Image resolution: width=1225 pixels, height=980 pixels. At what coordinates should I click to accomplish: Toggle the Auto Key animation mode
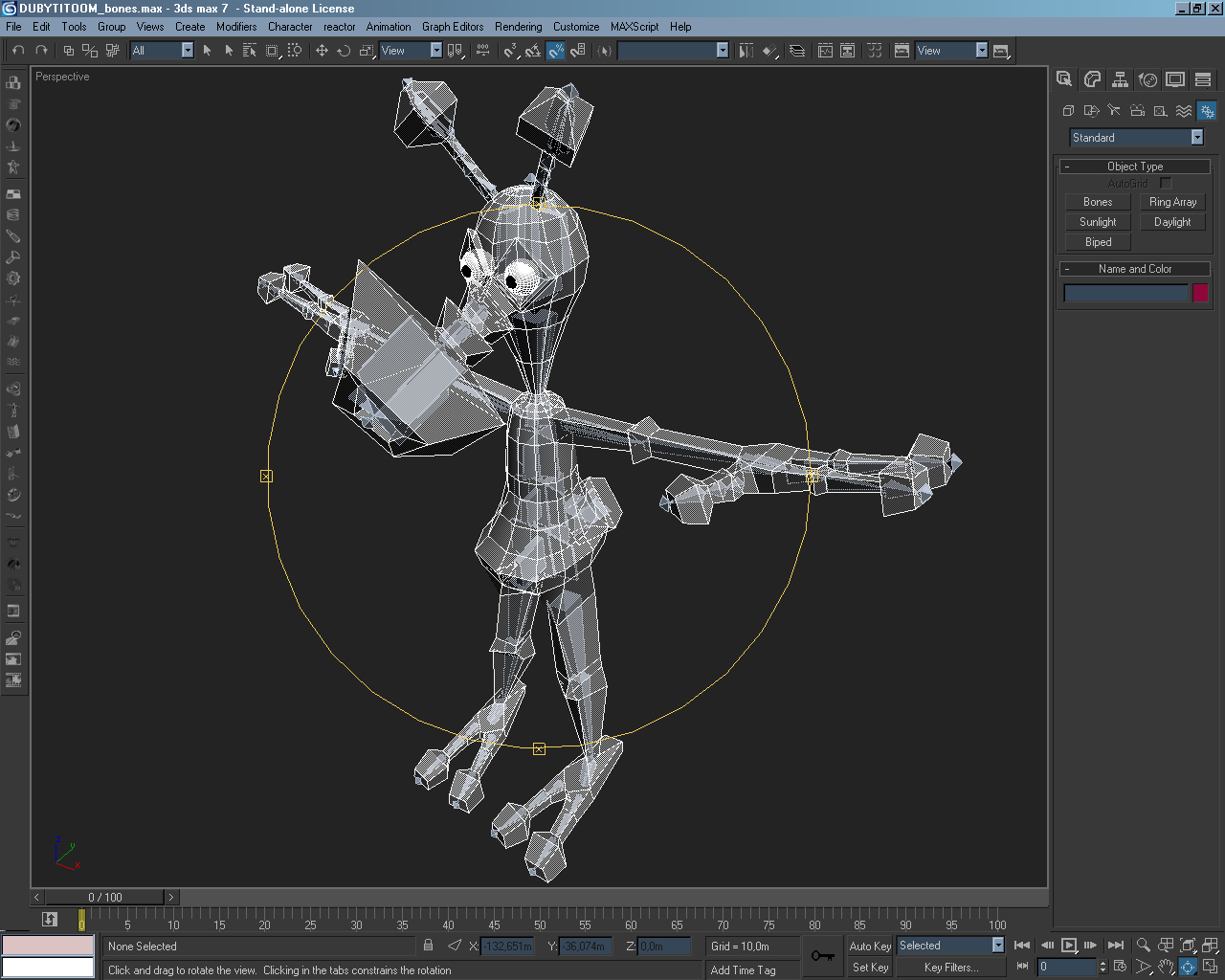[x=870, y=946]
